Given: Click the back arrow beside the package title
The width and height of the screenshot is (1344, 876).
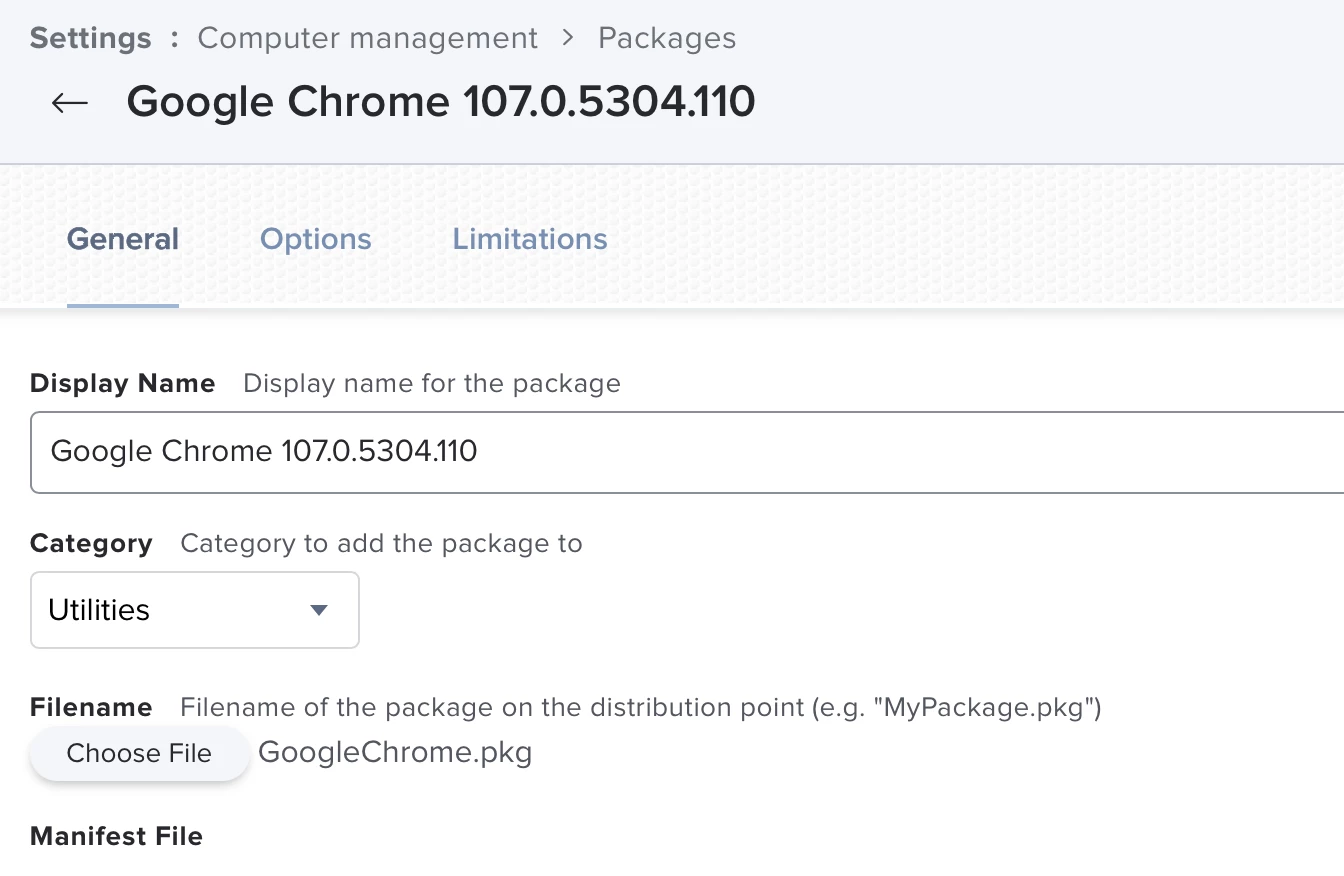Looking at the screenshot, I should tap(70, 102).
